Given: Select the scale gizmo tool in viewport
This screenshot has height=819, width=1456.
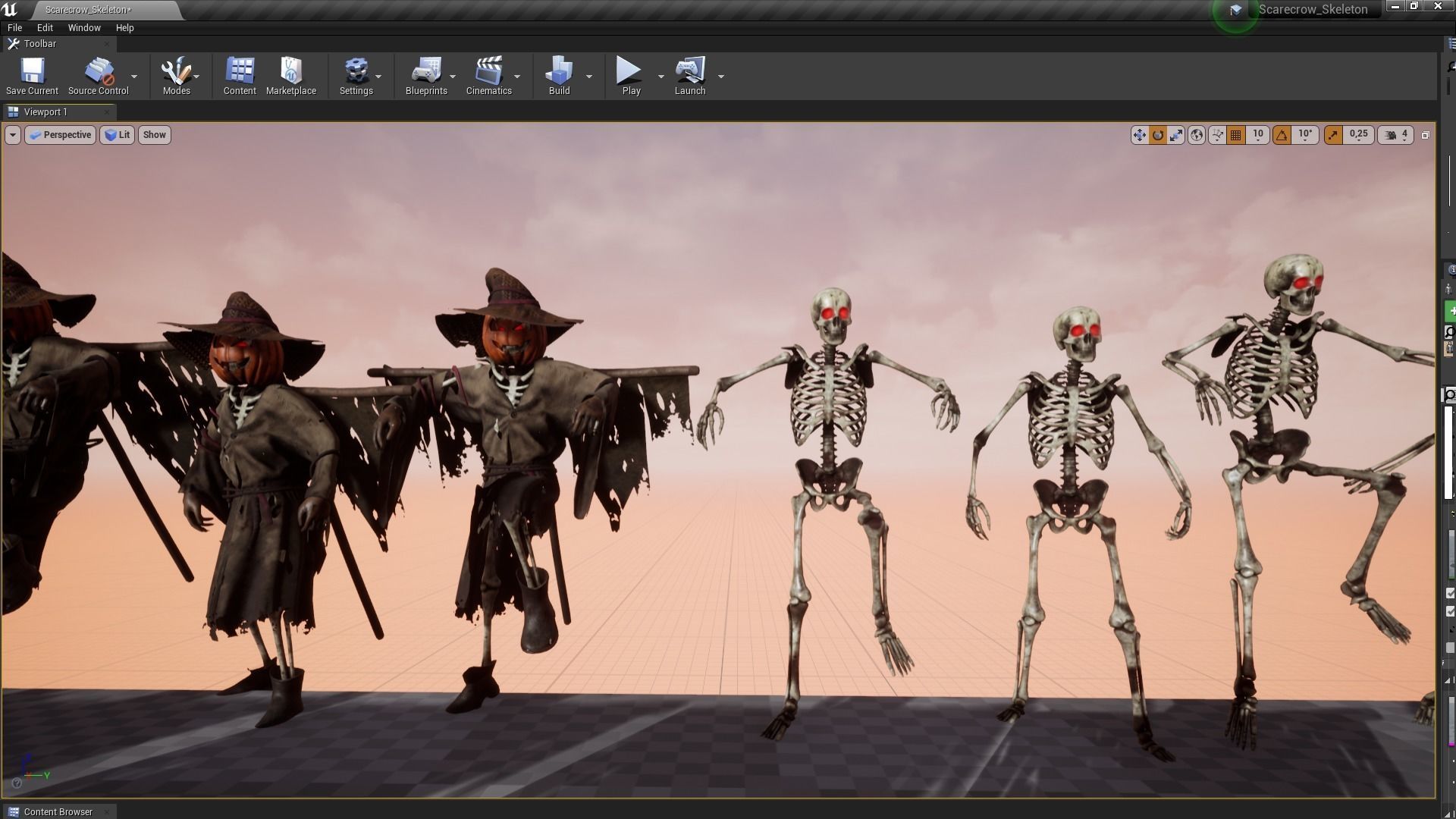Looking at the screenshot, I should click(1176, 135).
